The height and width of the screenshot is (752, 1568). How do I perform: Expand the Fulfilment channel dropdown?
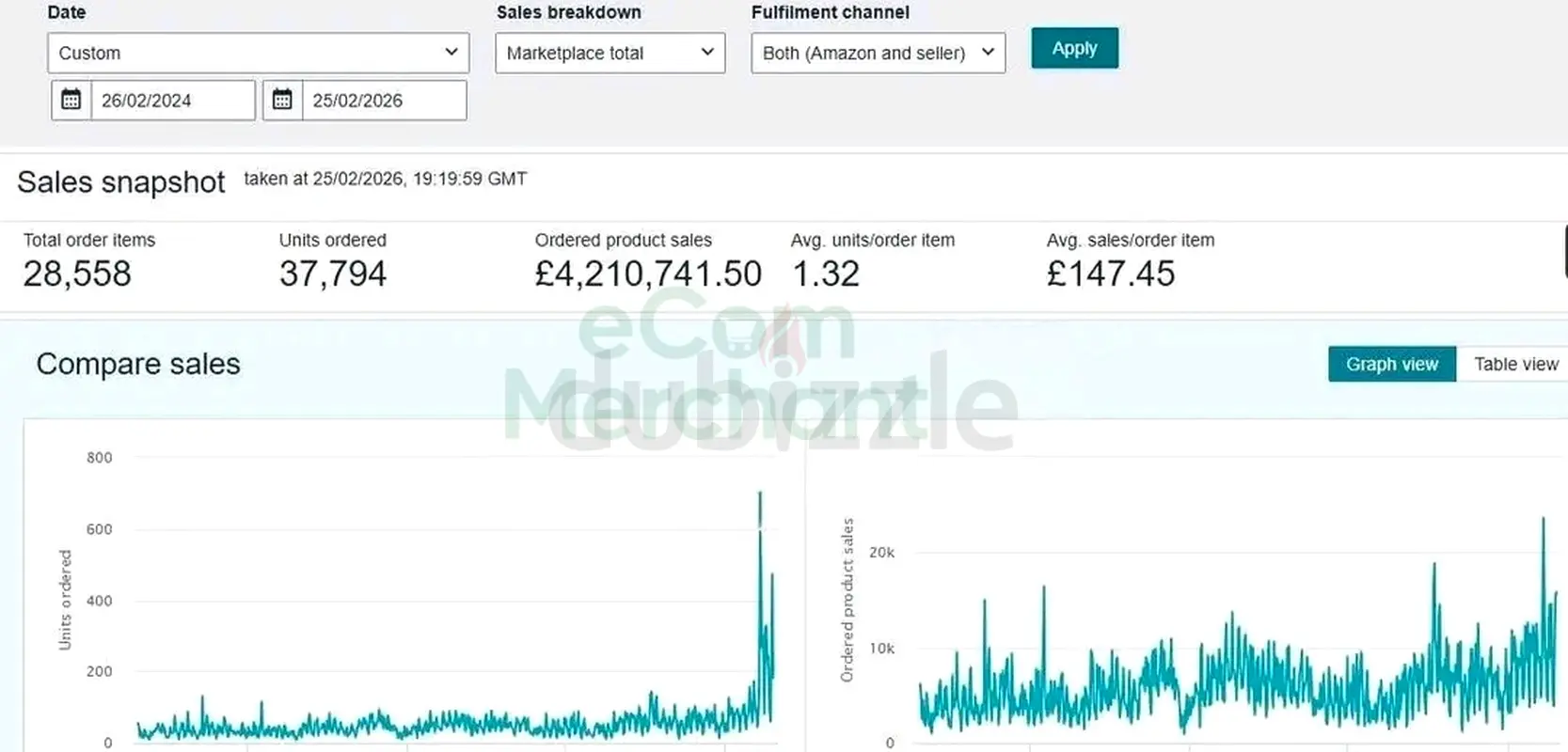(x=878, y=54)
